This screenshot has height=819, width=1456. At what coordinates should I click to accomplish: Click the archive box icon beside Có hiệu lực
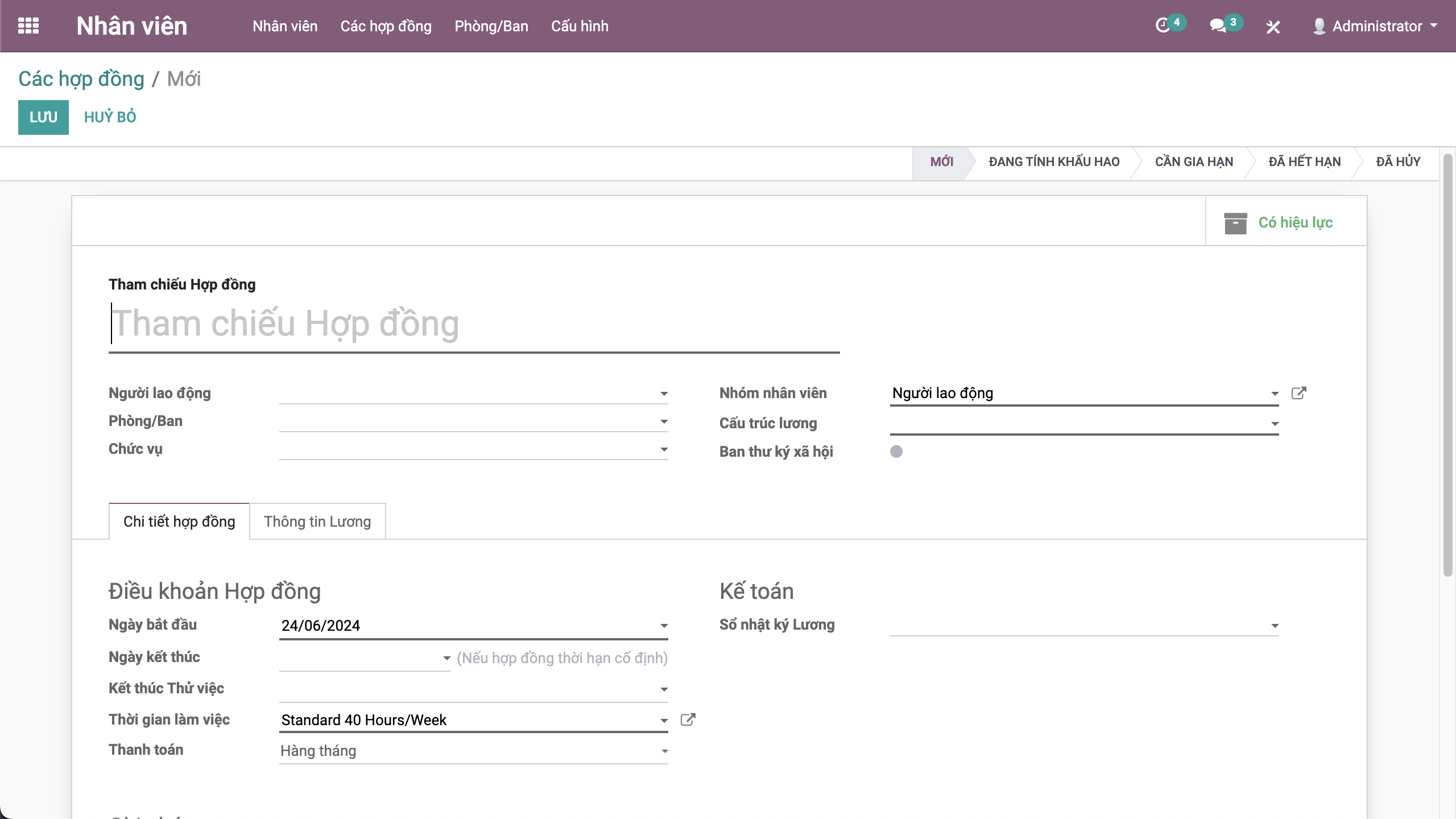pos(1235,223)
